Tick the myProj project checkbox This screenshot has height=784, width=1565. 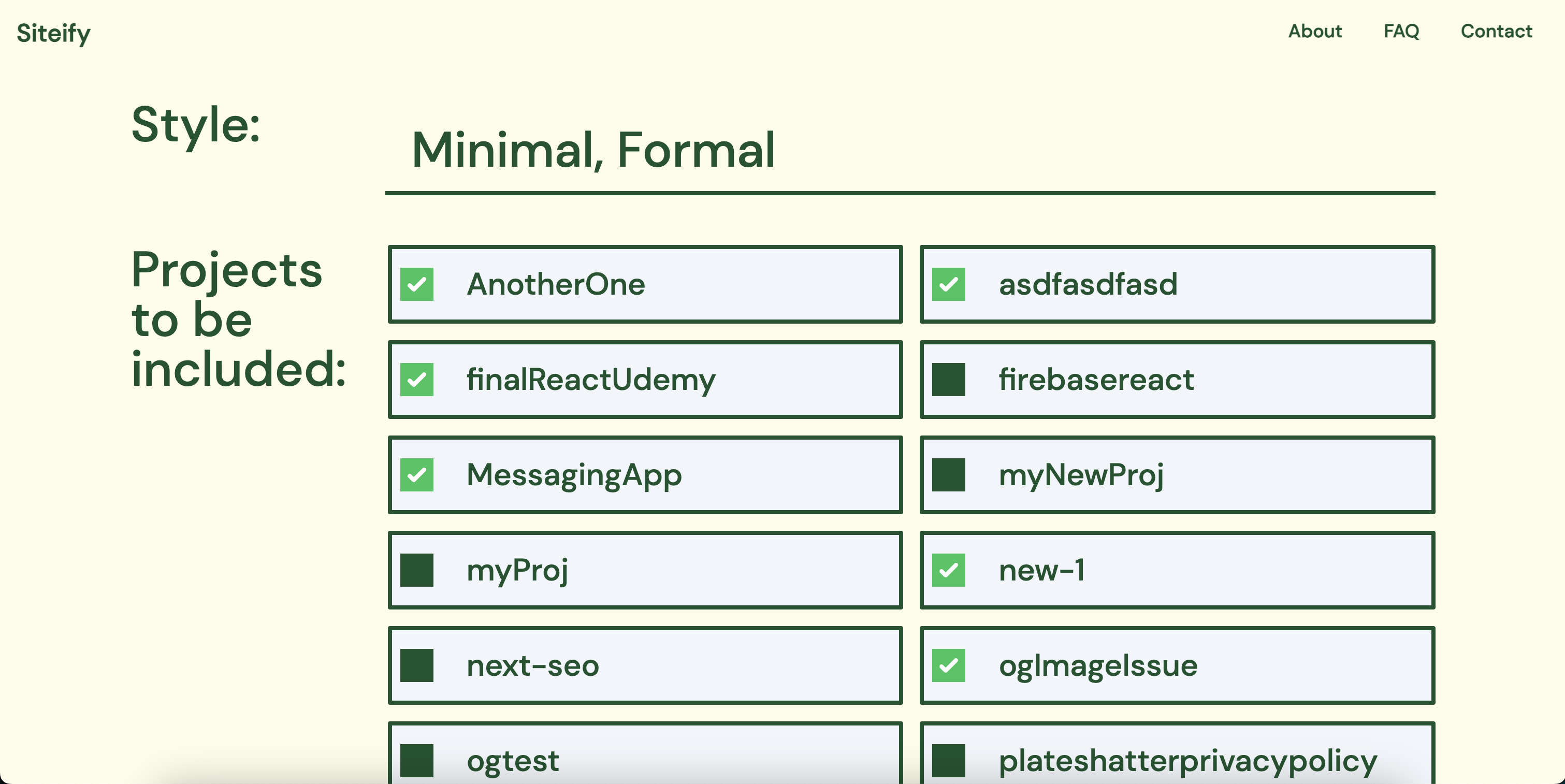417,570
